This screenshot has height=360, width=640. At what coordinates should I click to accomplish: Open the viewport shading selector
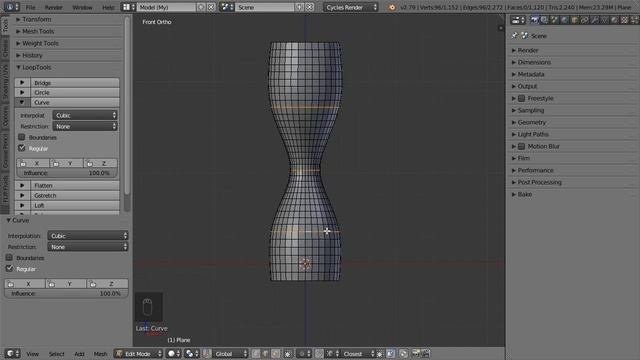point(174,353)
